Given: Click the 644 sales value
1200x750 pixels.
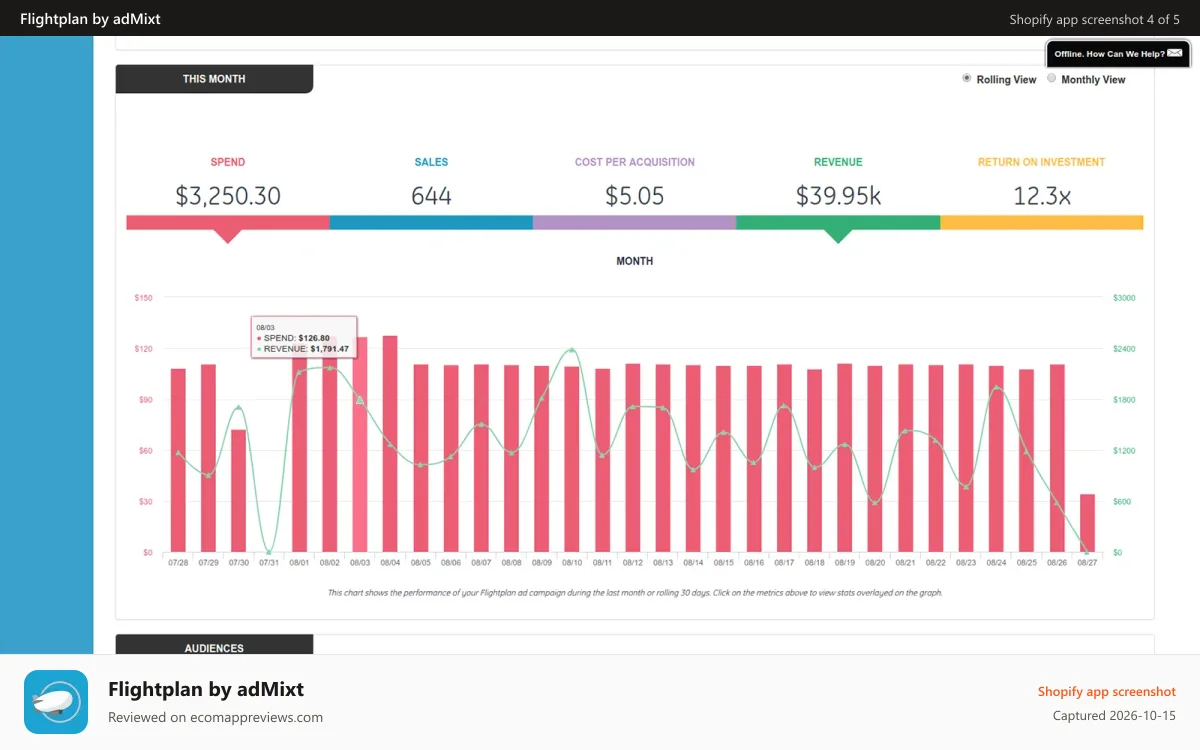Looking at the screenshot, I should (431, 196).
